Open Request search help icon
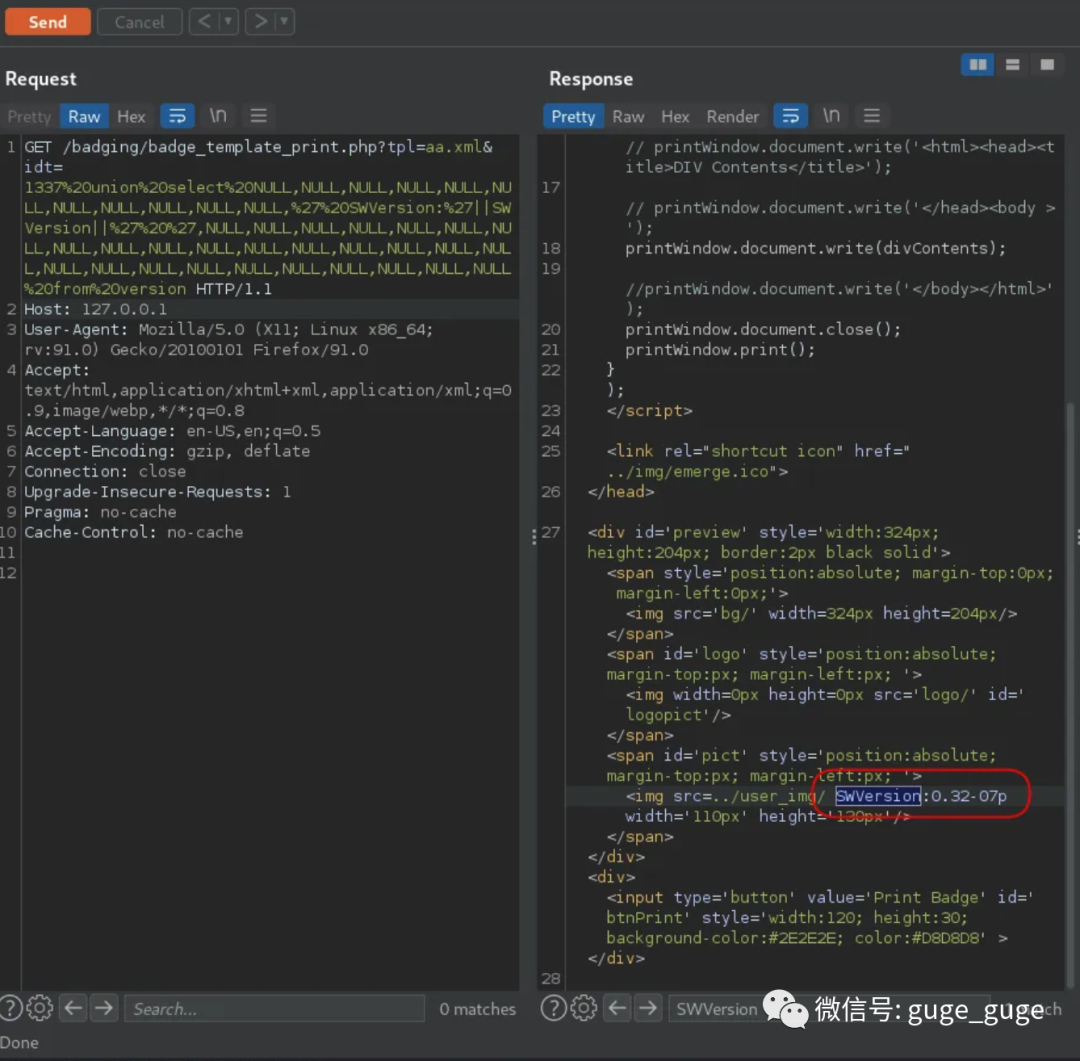Viewport: 1080px width, 1061px height. coord(10,1008)
